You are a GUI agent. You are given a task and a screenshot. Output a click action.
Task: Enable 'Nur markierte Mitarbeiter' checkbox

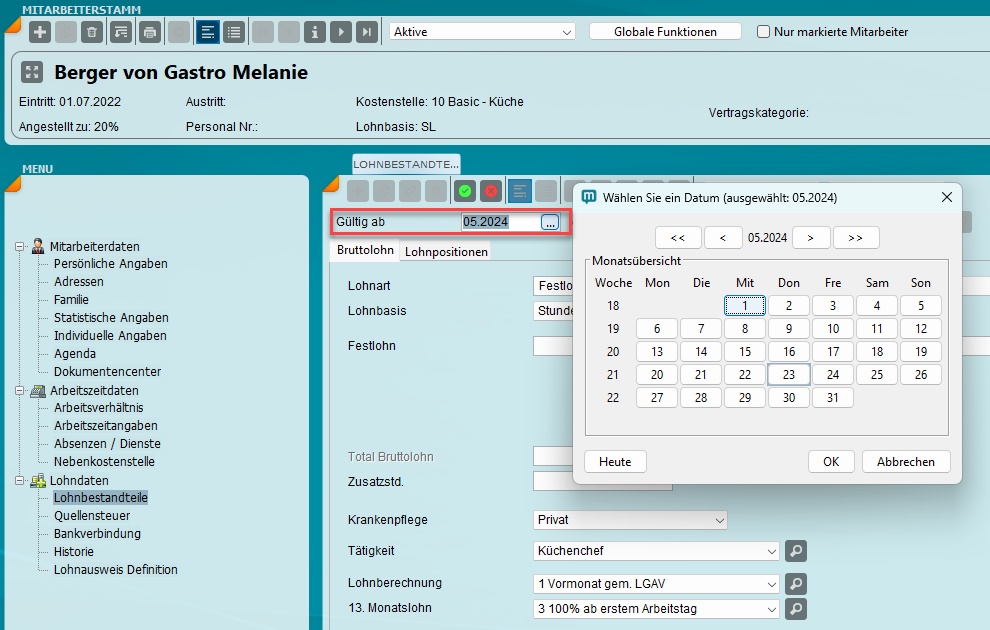coord(764,32)
